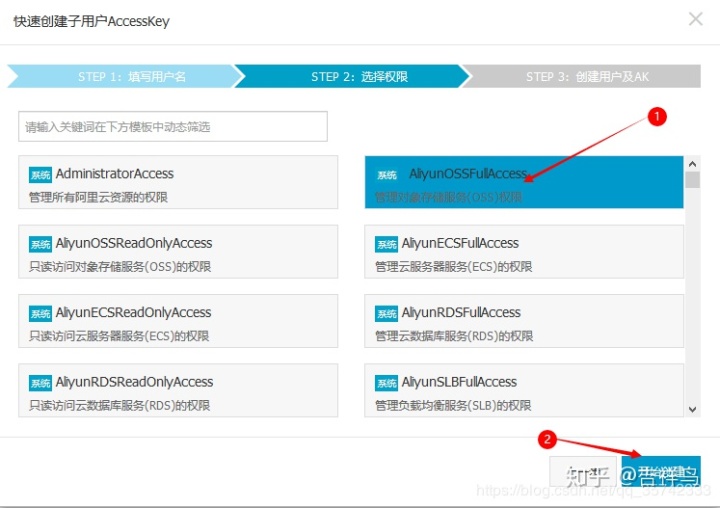The height and width of the screenshot is (508, 720).
Task: Click 系统 badge on AliyunSLBFullAccess
Action: tap(387, 383)
